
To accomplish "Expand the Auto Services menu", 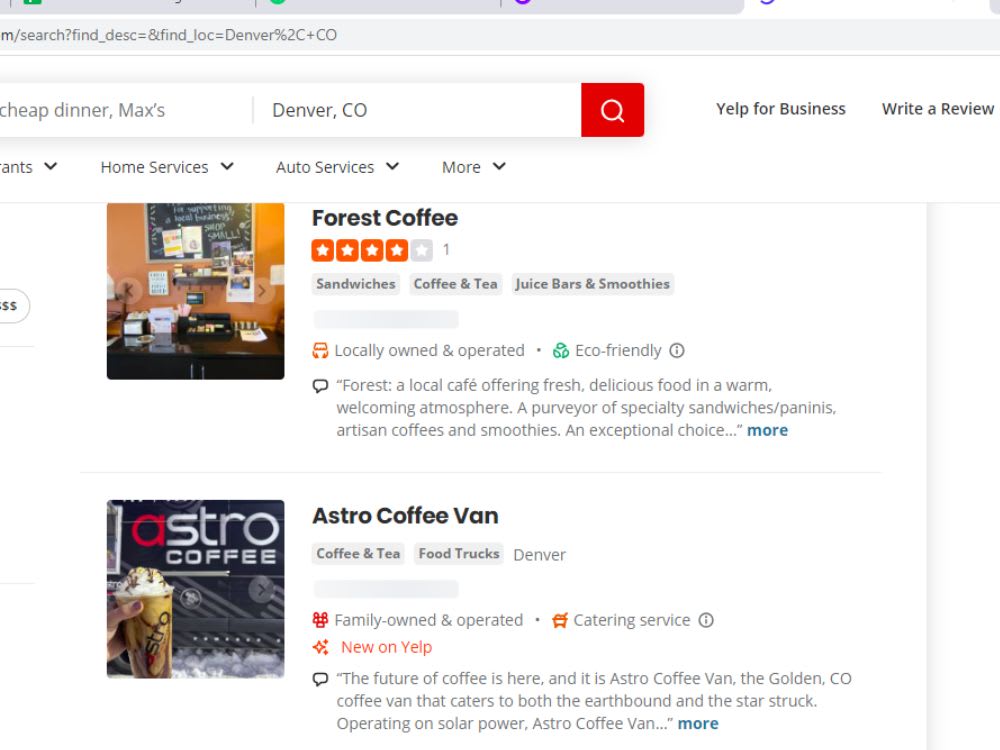I will 337,167.
